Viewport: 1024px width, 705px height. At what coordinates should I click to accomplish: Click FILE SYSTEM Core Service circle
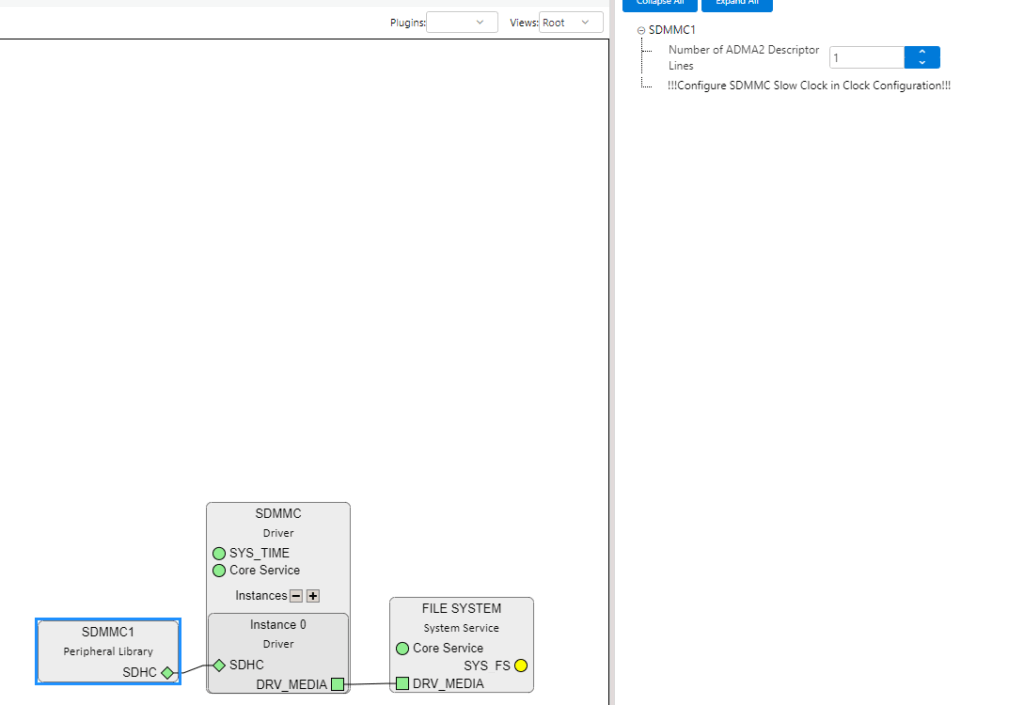click(x=402, y=648)
